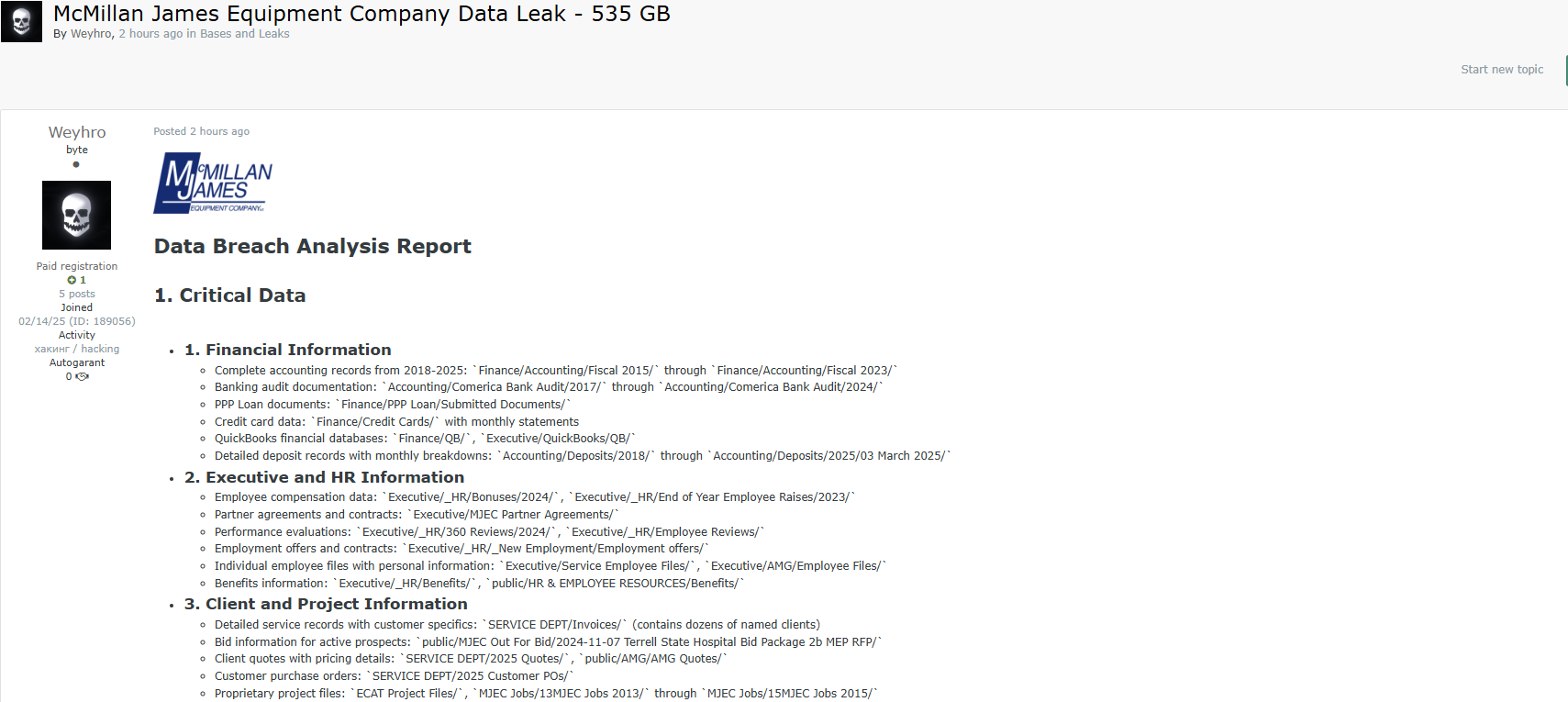Click the McMillan James Data Leak topic title
The width and height of the screenshot is (1568, 702).
click(x=361, y=14)
